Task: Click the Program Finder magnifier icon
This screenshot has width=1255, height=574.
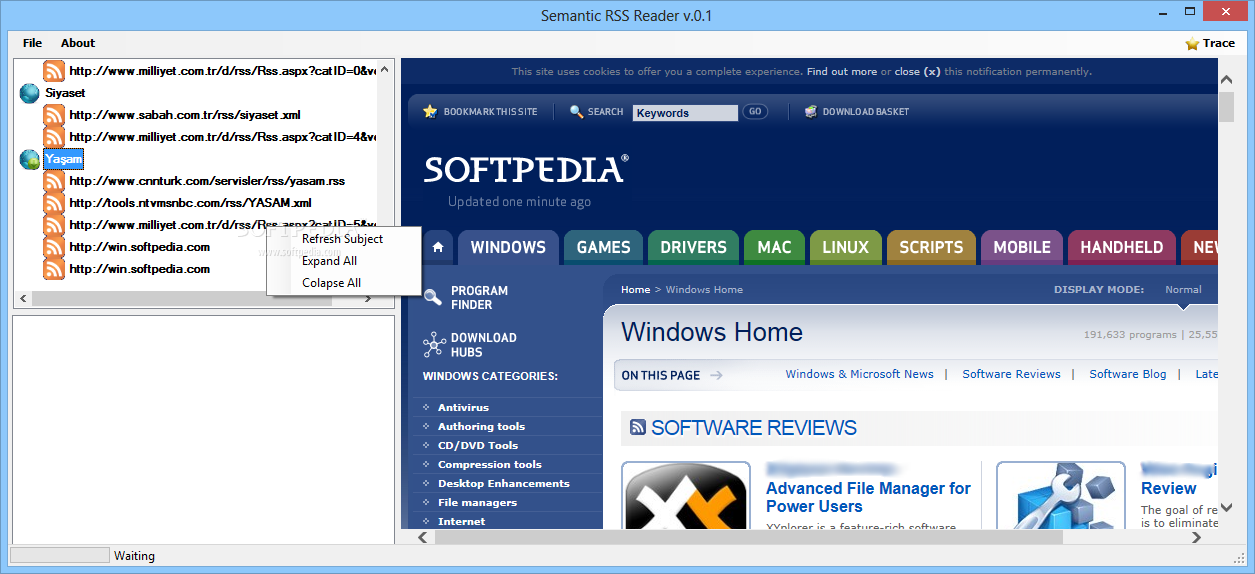Action: point(433,297)
